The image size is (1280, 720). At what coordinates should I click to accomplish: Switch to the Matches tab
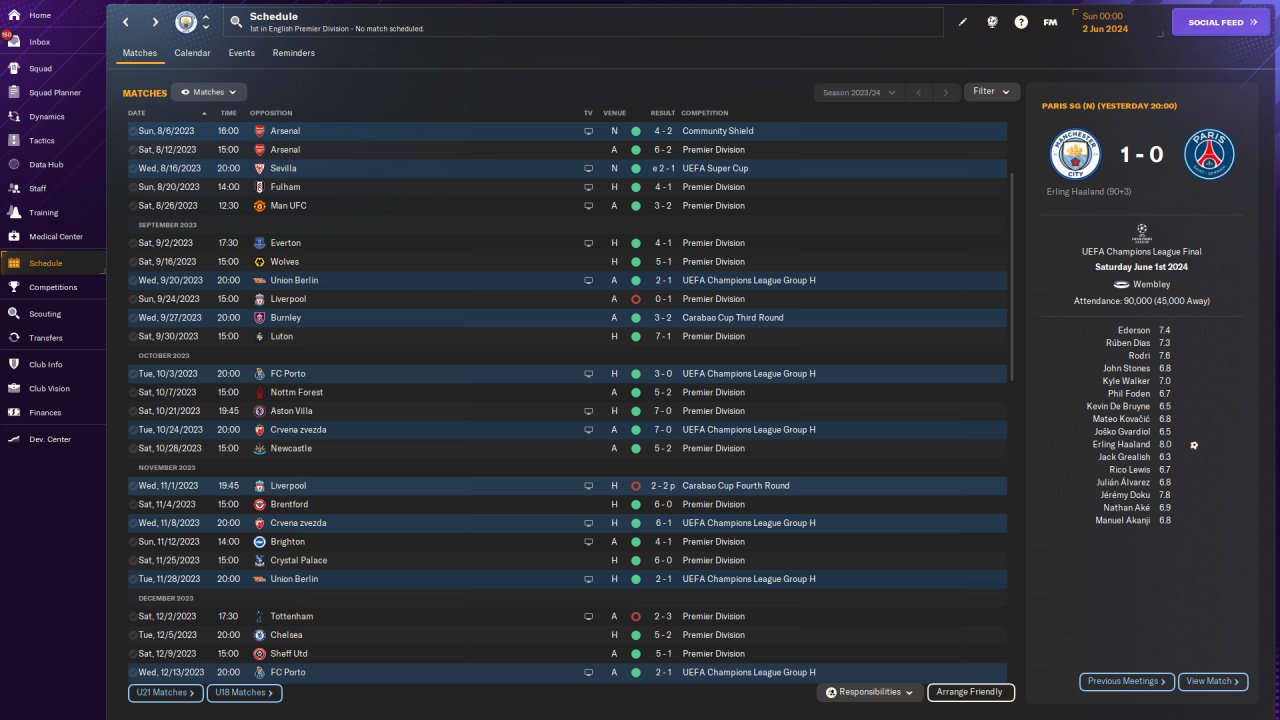[x=140, y=53]
